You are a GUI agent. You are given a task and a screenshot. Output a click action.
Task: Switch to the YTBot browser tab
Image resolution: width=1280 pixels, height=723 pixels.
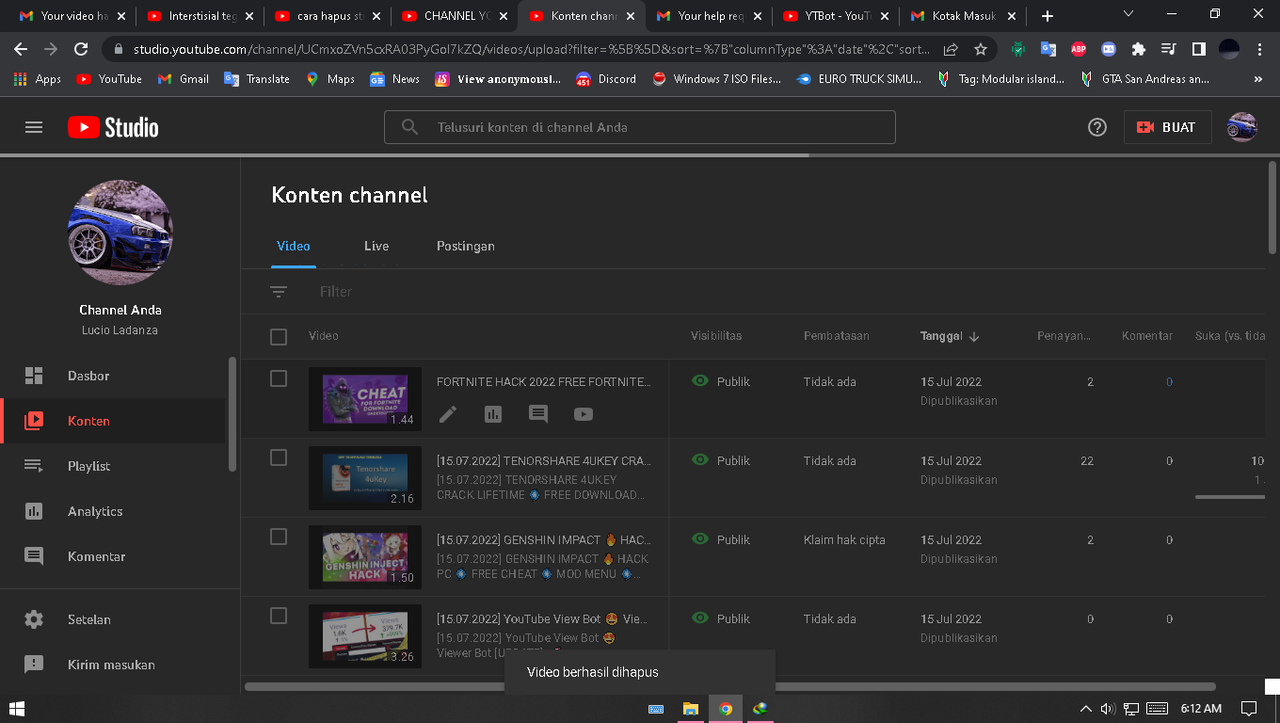pyautogui.click(x=834, y=16)
